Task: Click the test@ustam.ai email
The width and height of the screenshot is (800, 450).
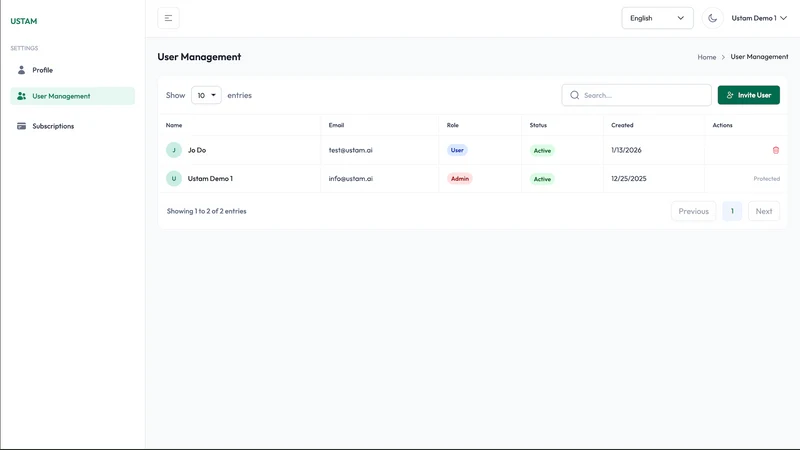Action: pyautogui.click(x=351, y=150)
